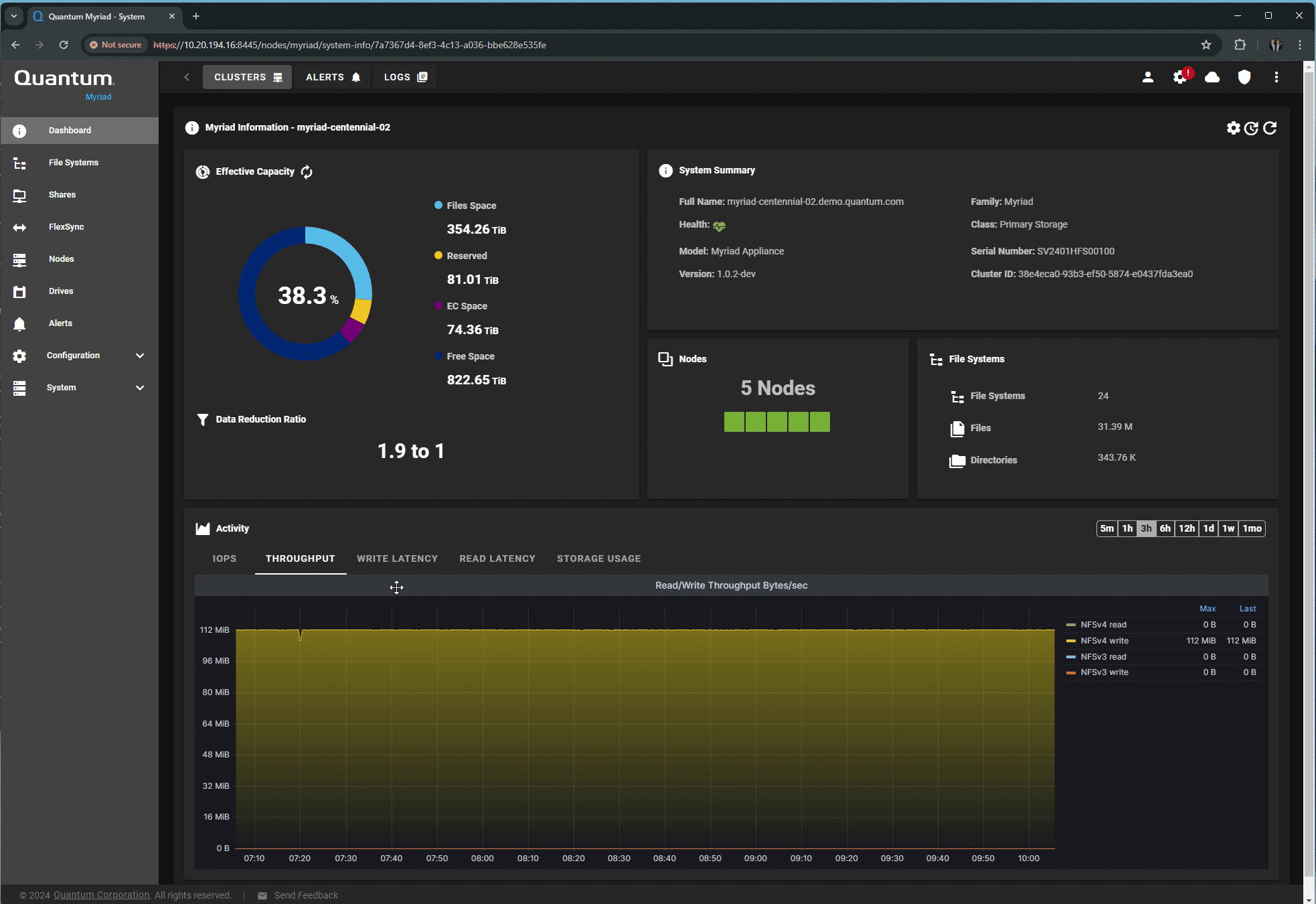Open the CLUSTERS tab in the top bar
1316x904 pixels.
[248, 77]
